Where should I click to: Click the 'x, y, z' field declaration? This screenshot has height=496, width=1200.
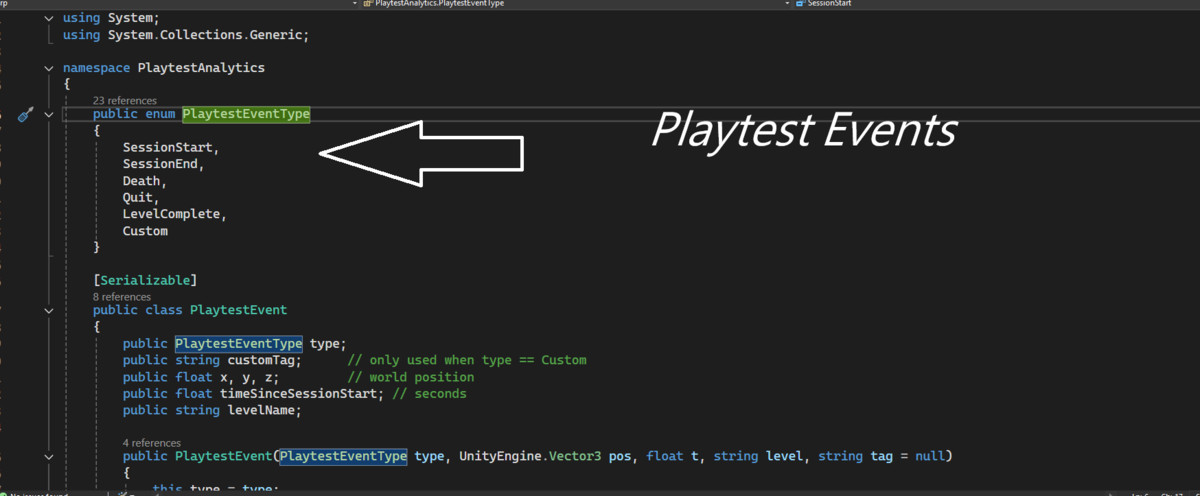[x=249, y=377]
